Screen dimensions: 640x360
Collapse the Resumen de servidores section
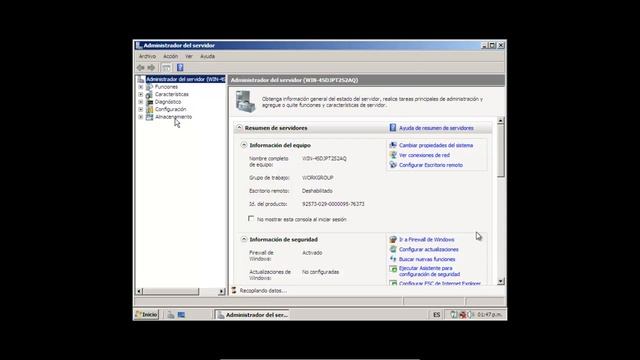click(240, 128)
